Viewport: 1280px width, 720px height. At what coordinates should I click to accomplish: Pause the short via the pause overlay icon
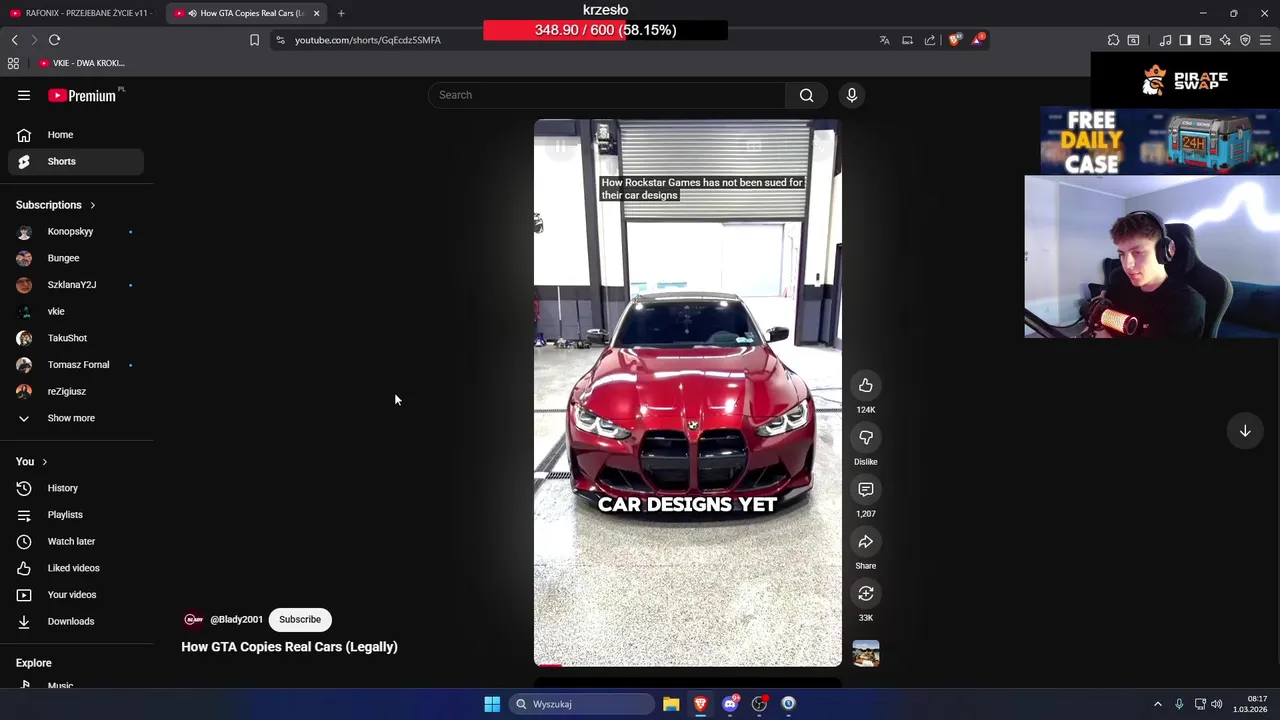click(561, 147)
